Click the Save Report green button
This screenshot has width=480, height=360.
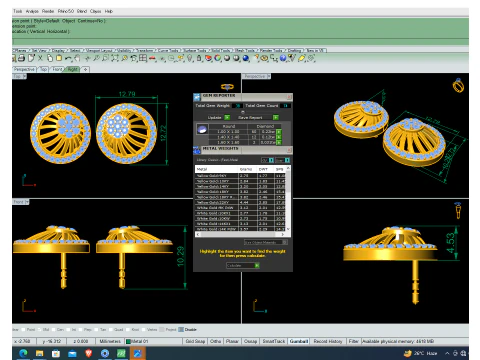[275, 117]
